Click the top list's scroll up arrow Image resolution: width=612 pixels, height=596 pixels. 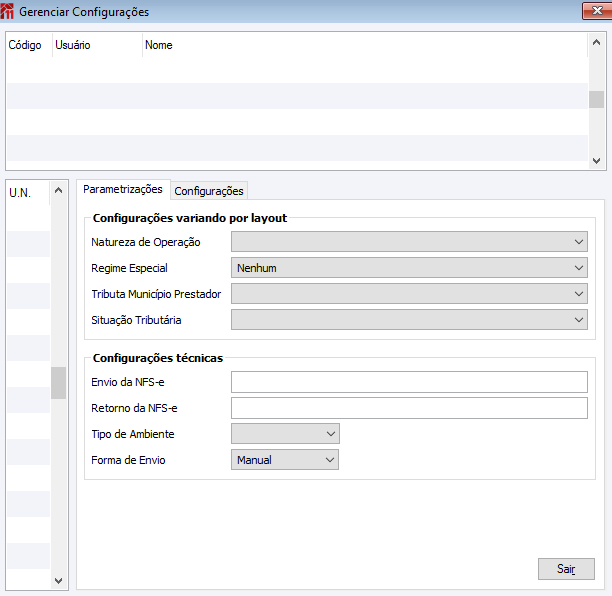[x=596, y=42]
